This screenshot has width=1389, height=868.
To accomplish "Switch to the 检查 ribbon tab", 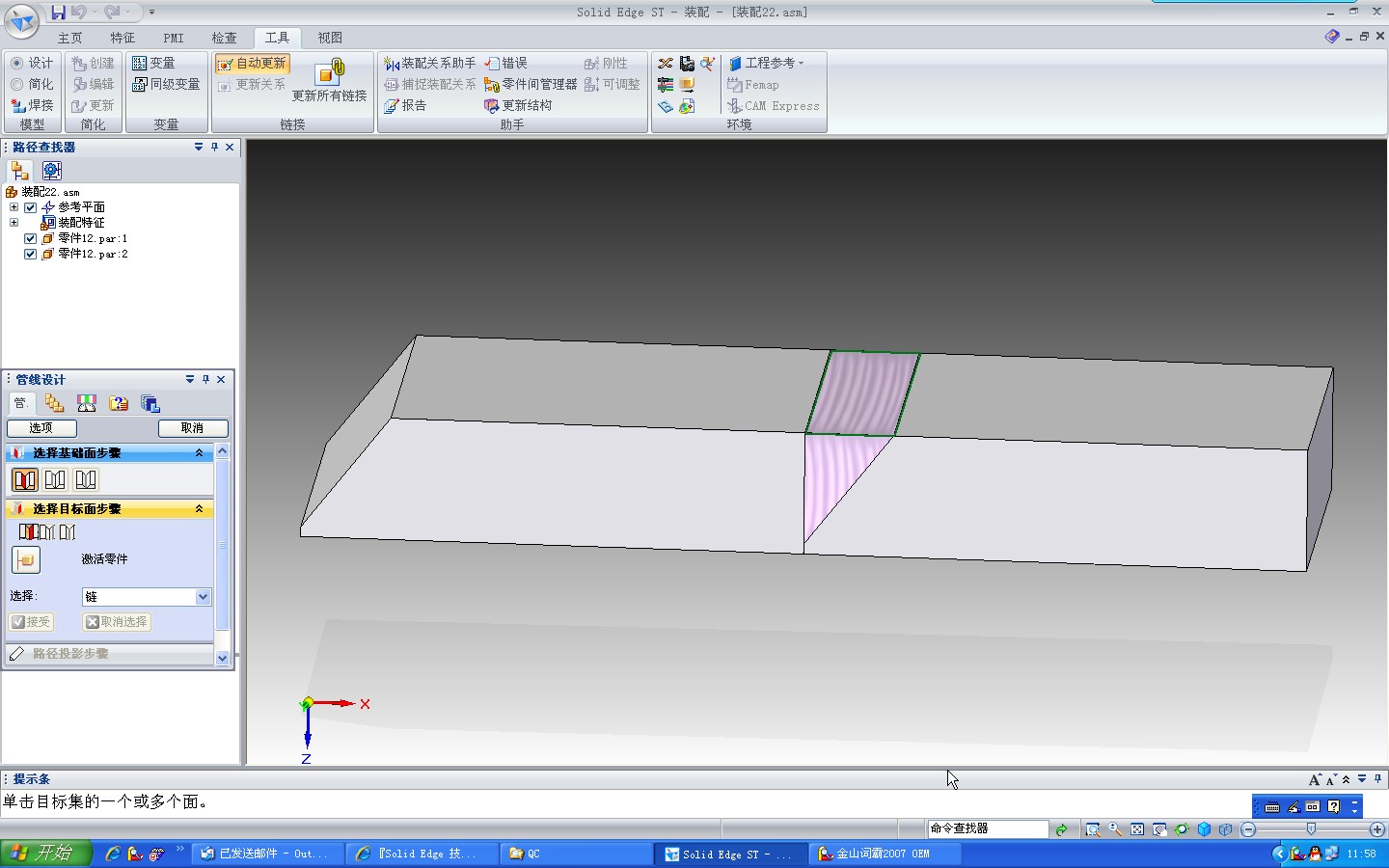I will 225,38.
